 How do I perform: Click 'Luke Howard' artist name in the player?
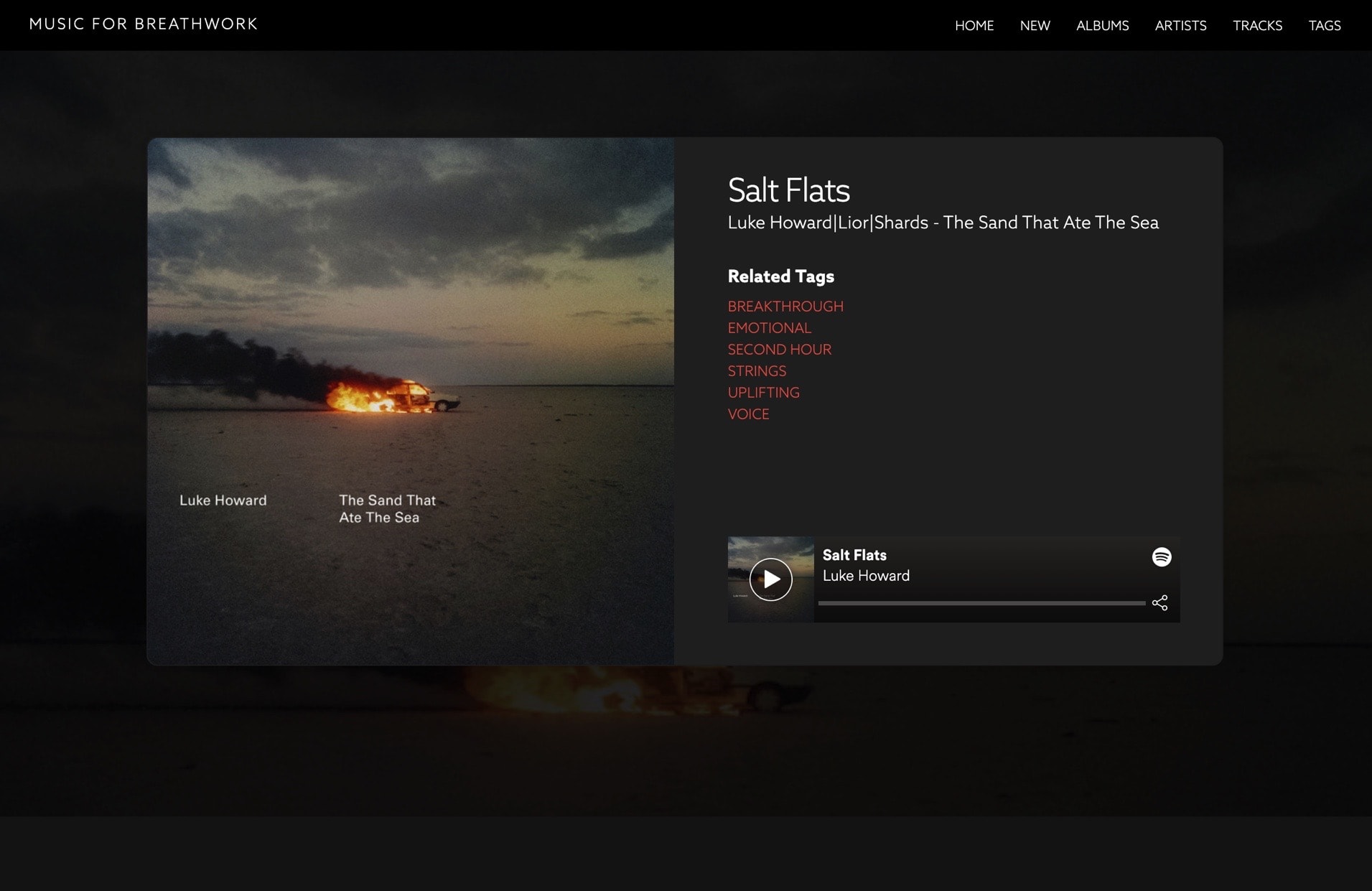point(866,576)
